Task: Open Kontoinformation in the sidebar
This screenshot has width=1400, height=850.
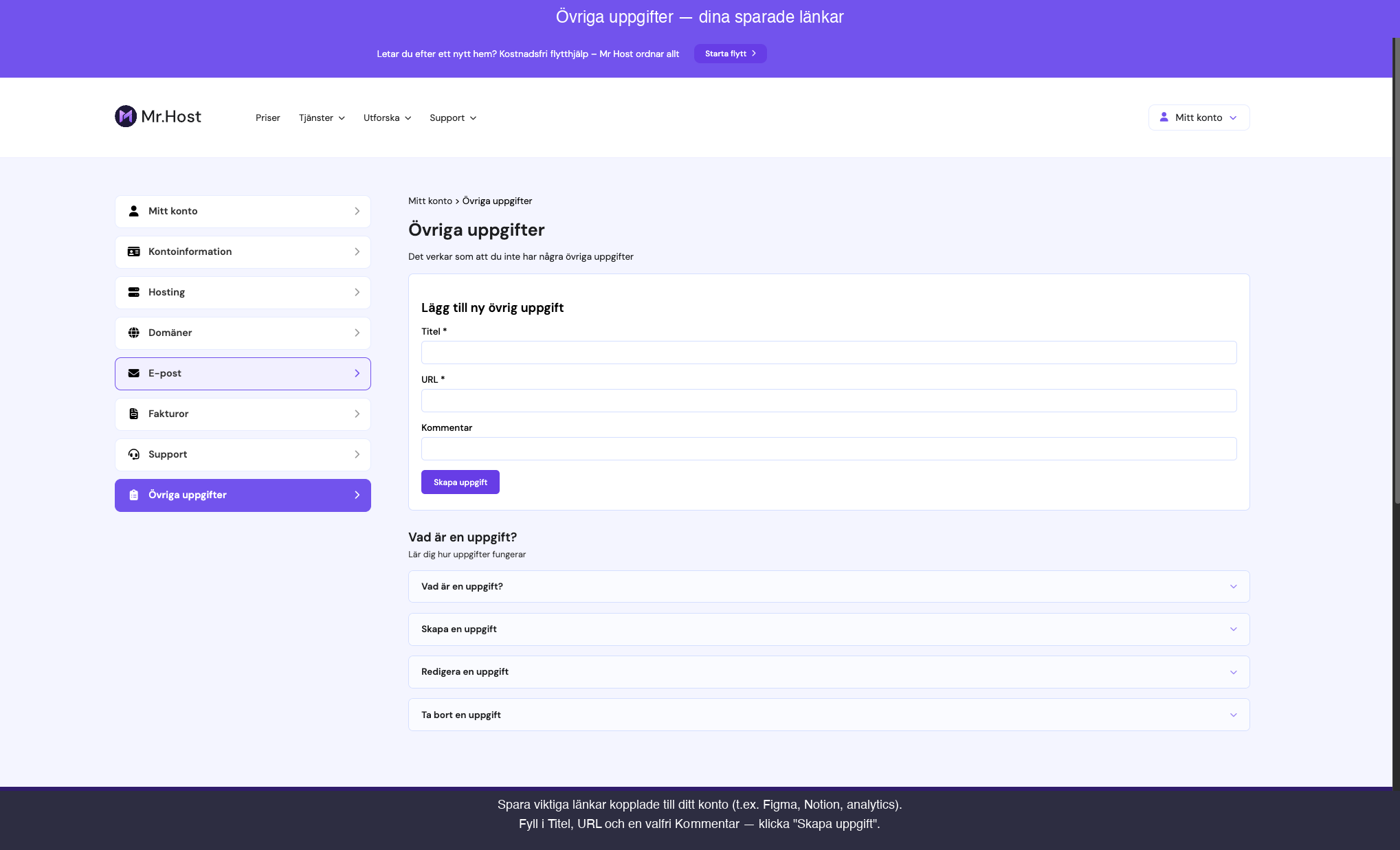Action: (243, 252)
